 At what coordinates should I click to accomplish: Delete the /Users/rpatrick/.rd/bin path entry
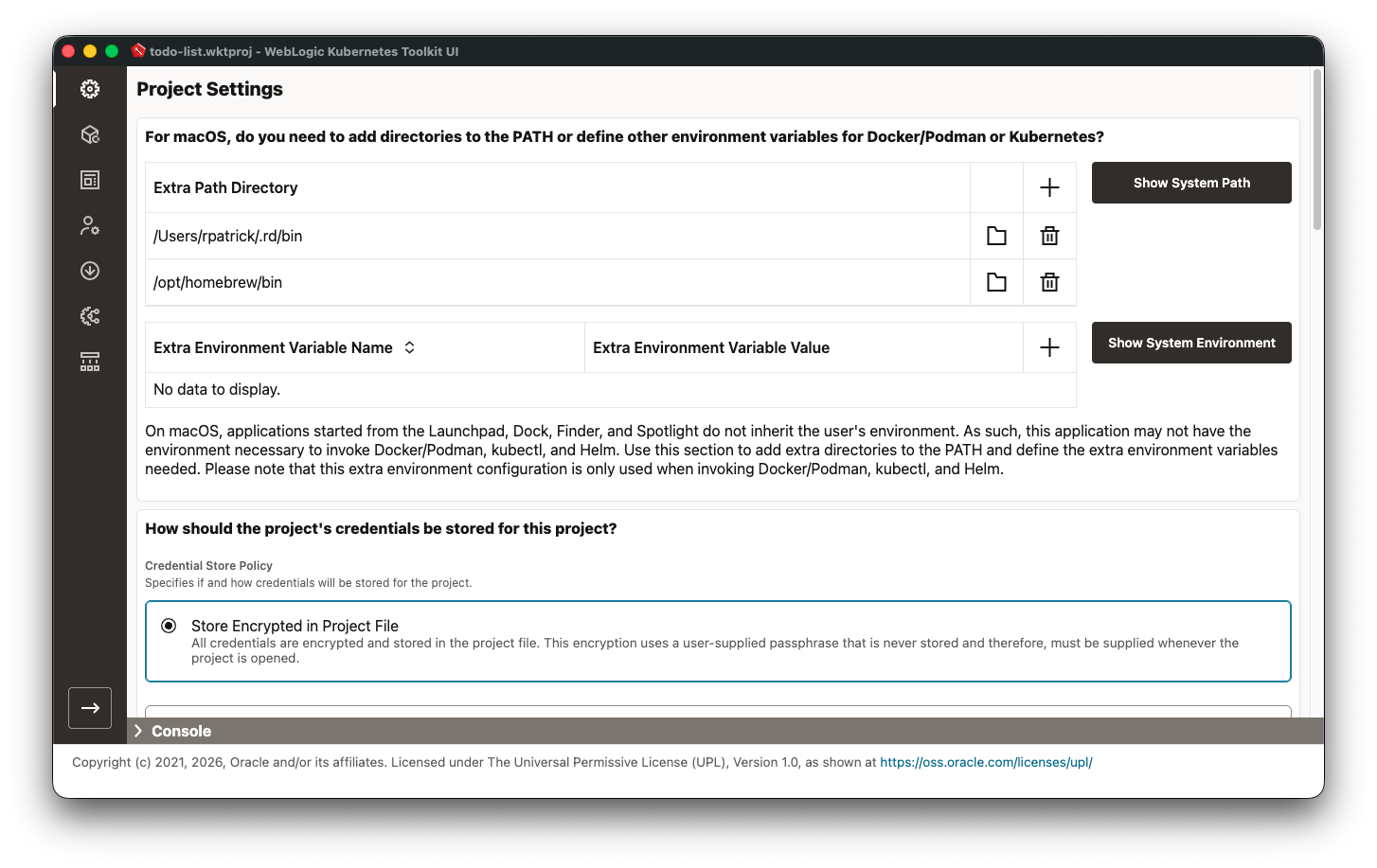pos(1049,236)
